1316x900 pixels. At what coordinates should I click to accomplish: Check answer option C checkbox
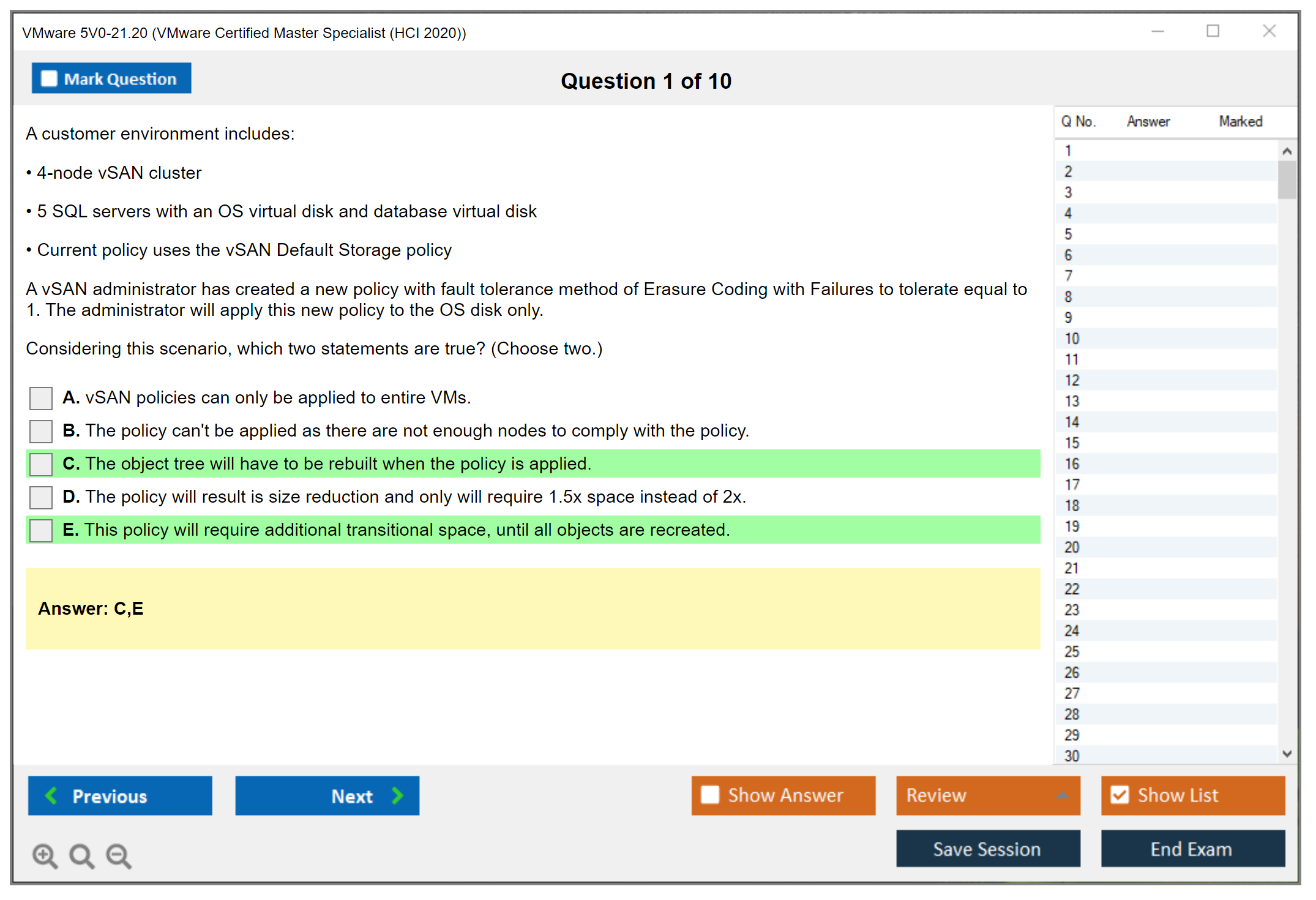41,464
